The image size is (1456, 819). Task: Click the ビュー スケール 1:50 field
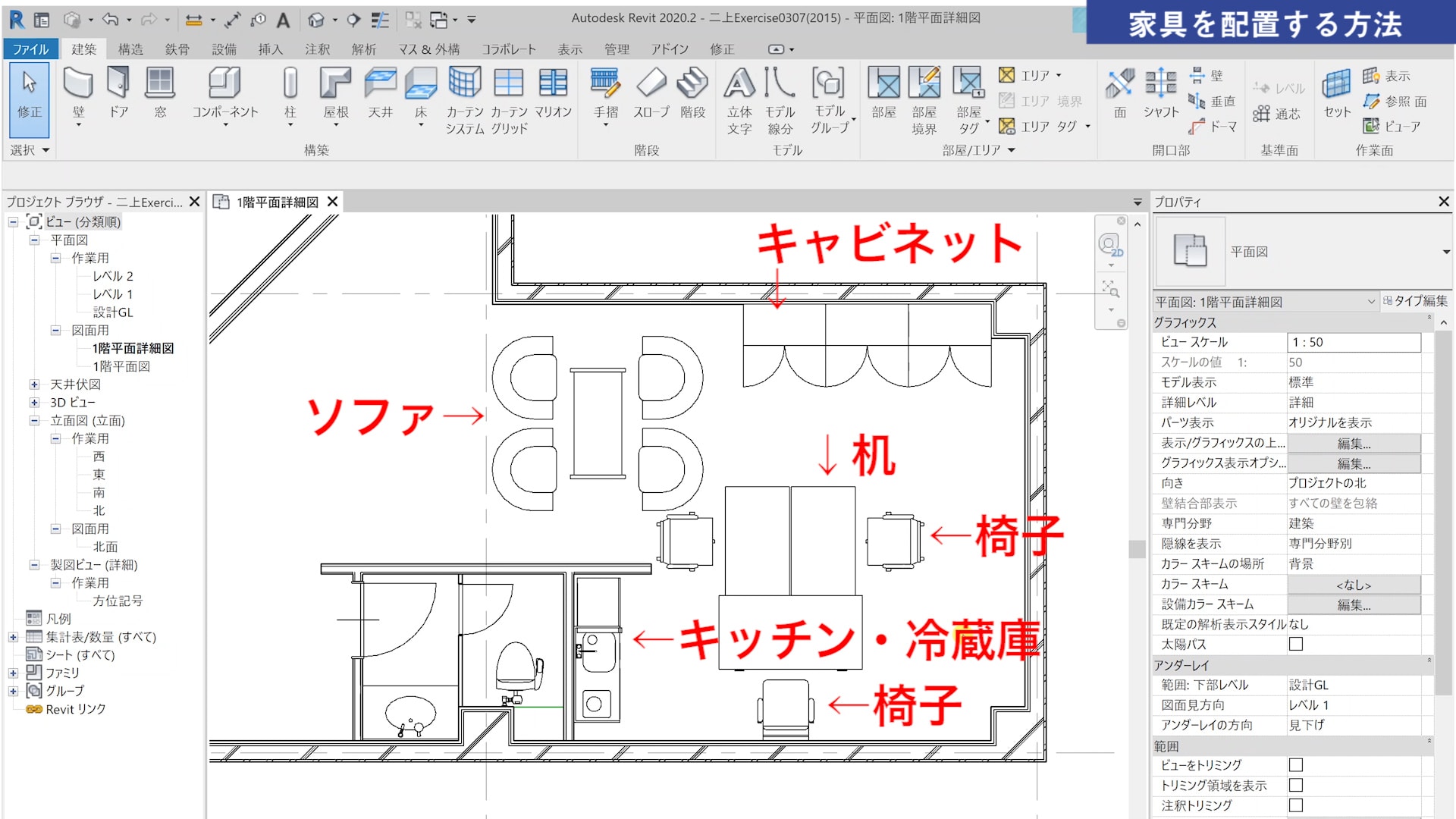[x=1354, y=342]
